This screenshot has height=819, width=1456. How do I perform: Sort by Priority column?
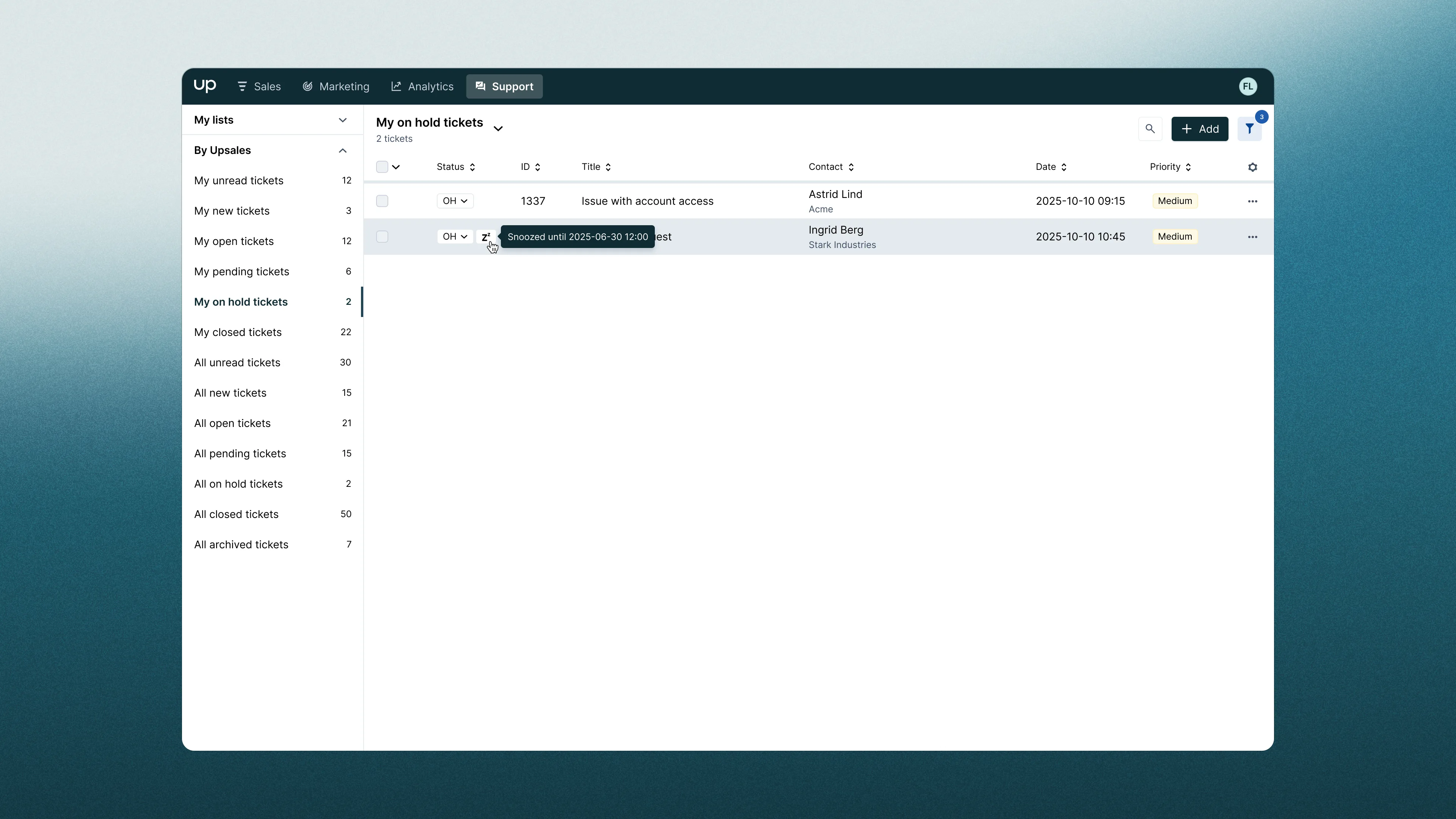click(x=1170, y=167)
